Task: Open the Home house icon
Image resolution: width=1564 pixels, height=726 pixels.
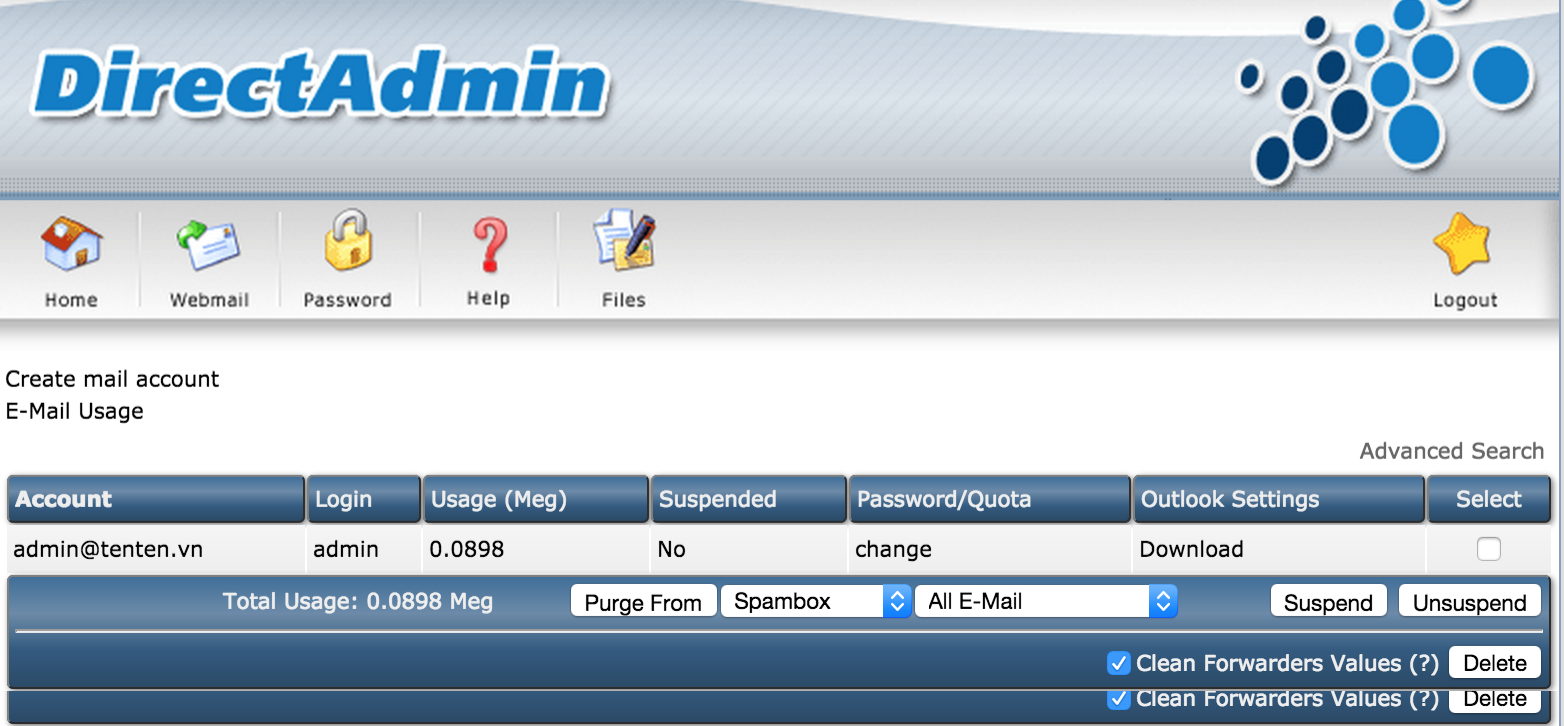Action: pos(71,244)
